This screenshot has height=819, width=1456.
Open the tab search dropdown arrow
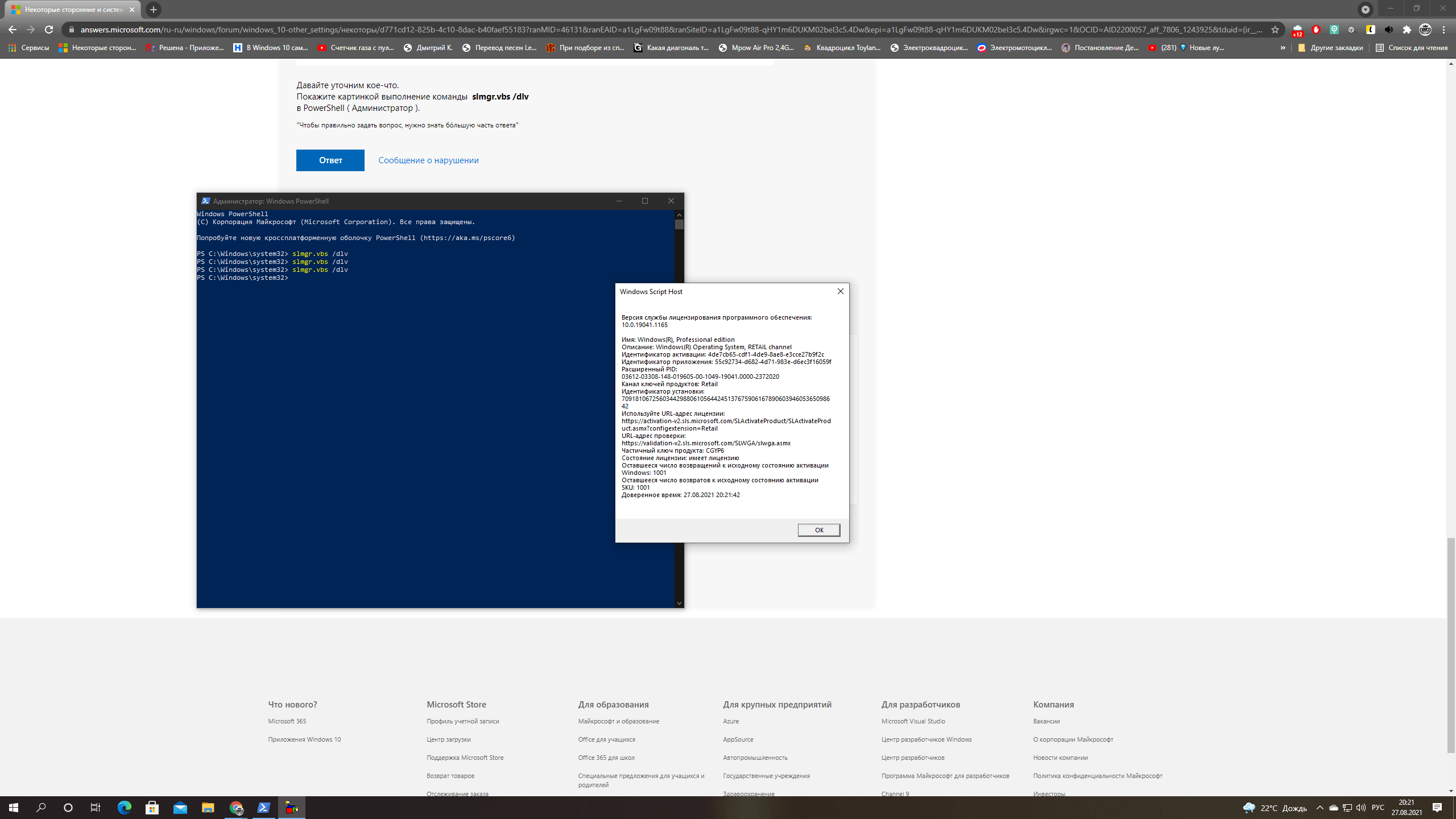pos(1366,9)
